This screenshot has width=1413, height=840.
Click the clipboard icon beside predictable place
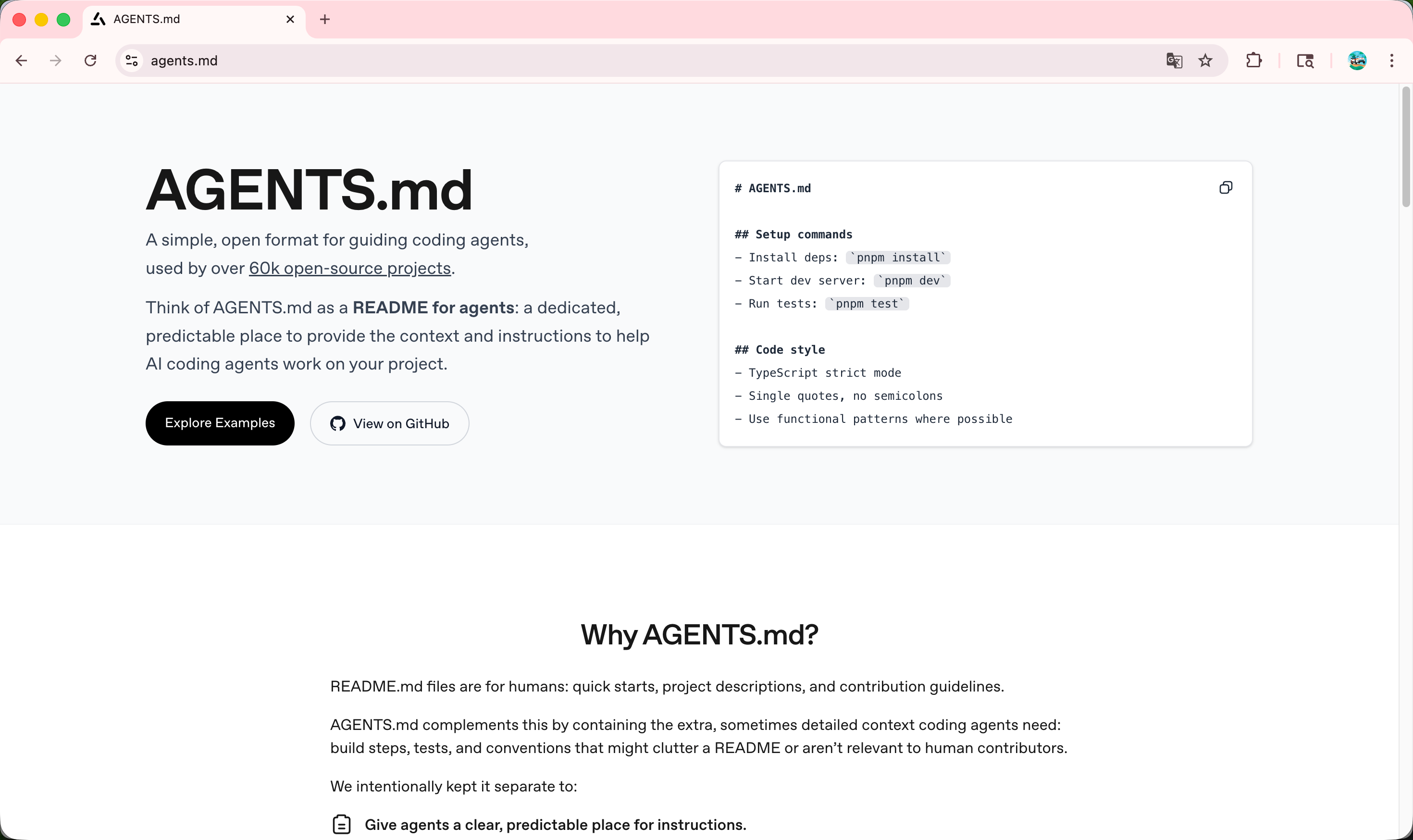341,824
